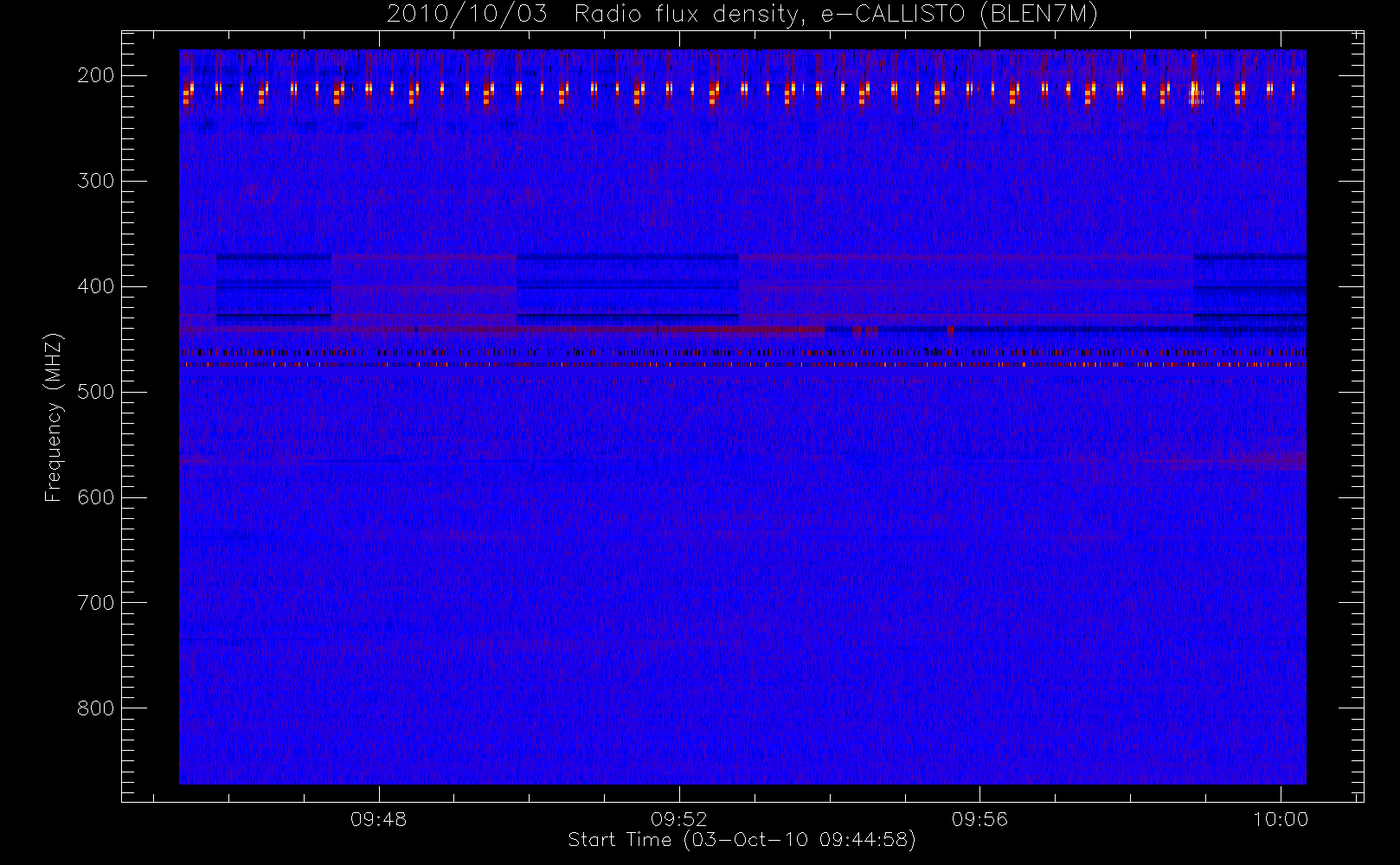Click the 300 frequency tick label
The height and width of the screenshot is (865, 1400).
coord(96,181)
